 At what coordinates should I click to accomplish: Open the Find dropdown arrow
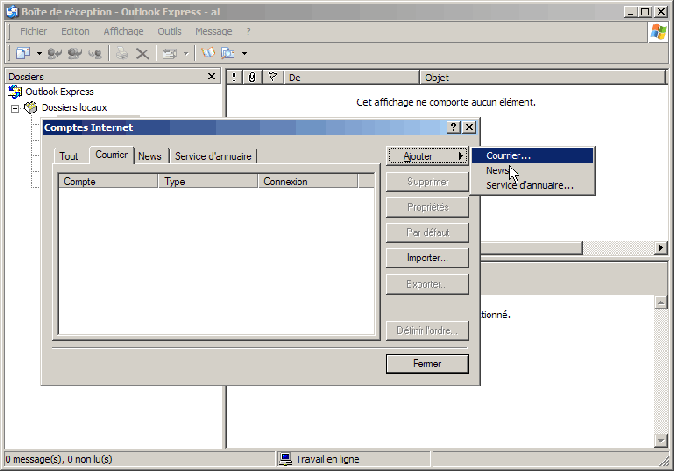244,54
